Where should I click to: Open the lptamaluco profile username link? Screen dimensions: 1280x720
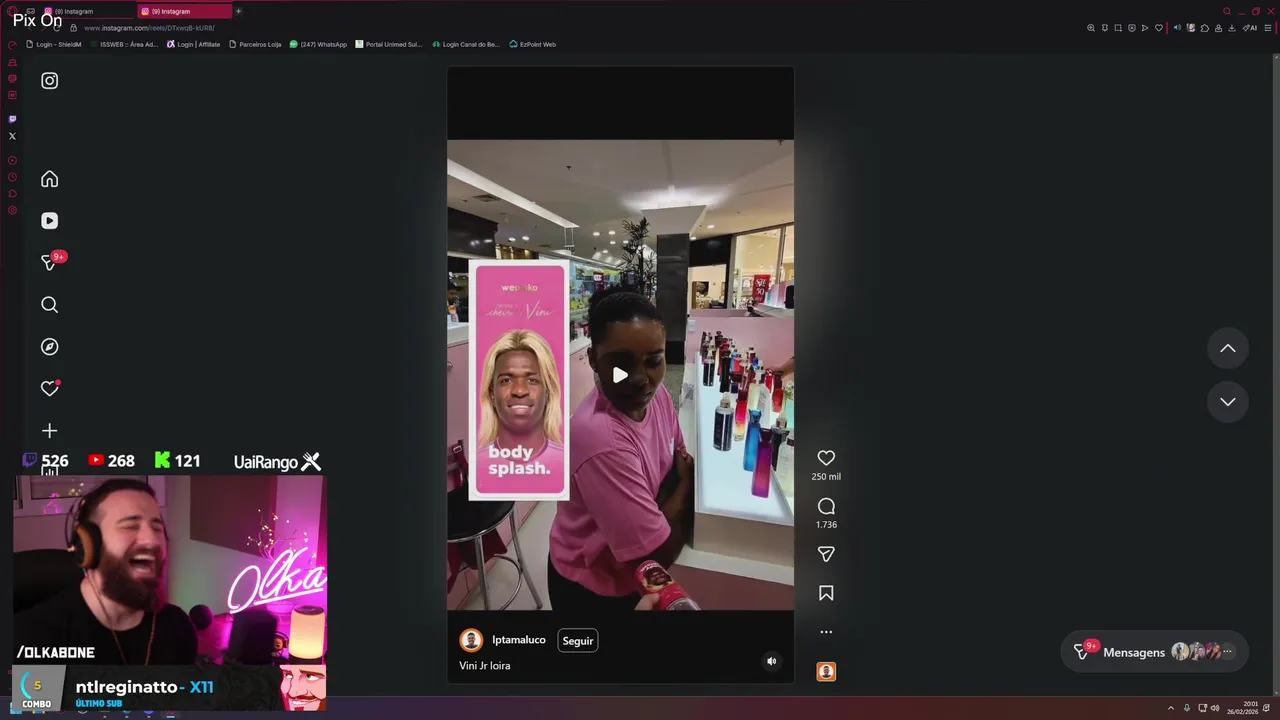click(519, 640)
